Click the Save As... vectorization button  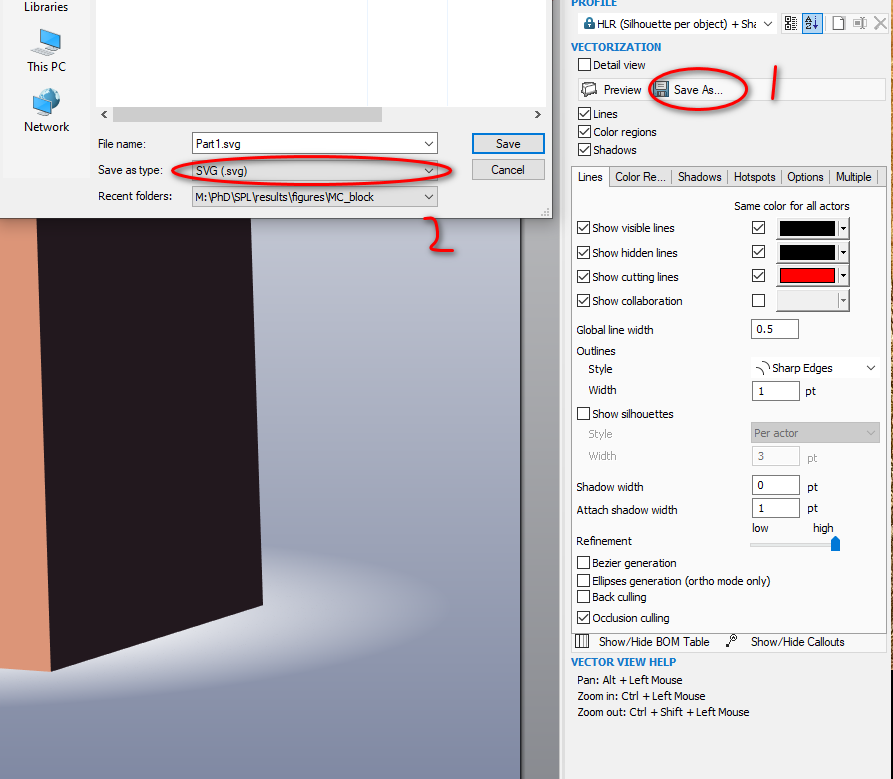point(689,89)
